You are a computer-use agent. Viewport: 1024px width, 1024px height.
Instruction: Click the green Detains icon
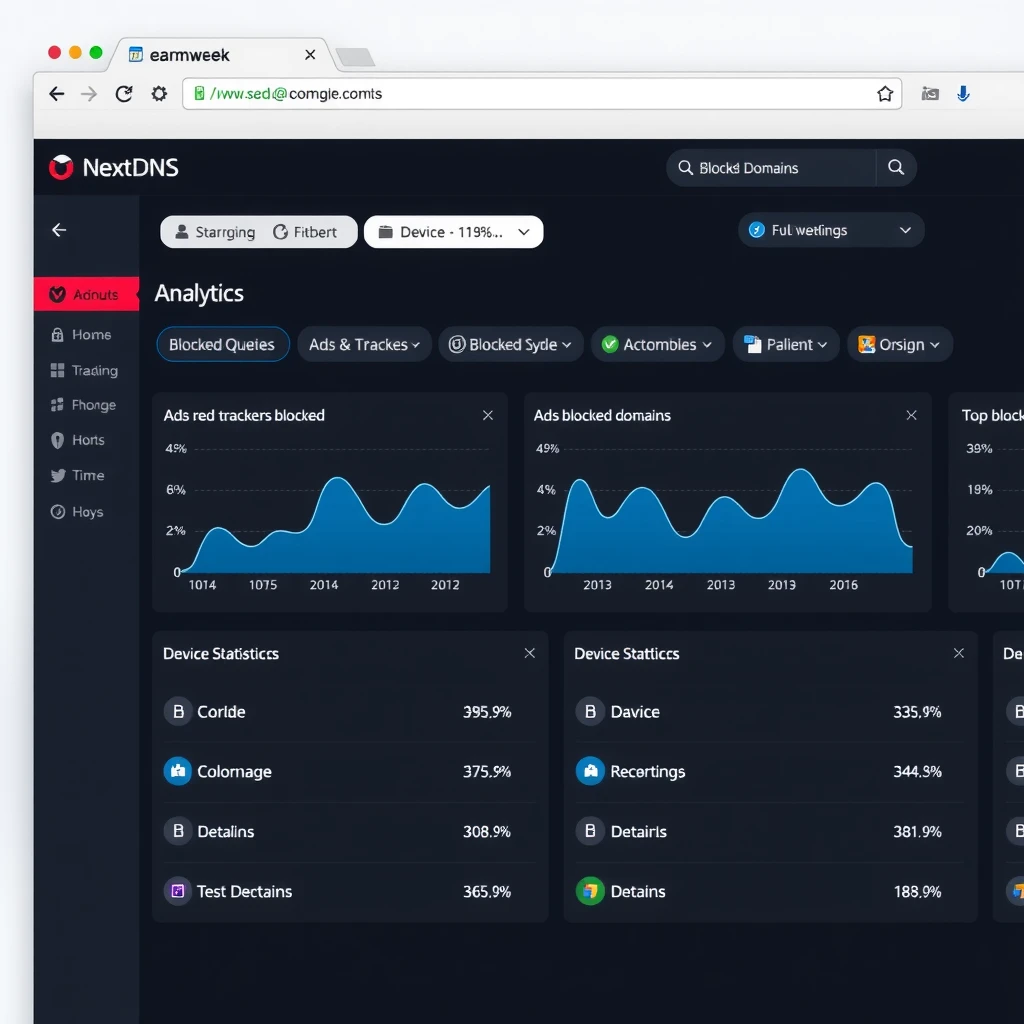coord(590,891)
